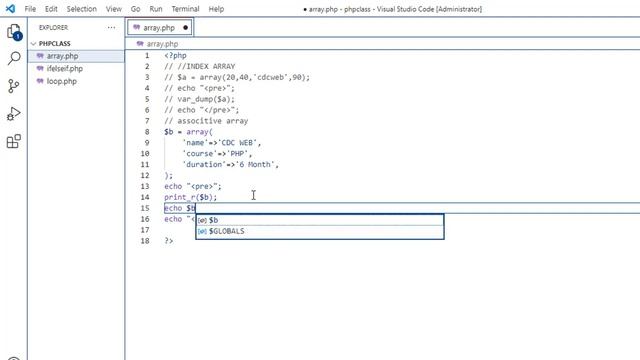
Task: Click line number 8 in the gutter
Action: coord(147,132)
